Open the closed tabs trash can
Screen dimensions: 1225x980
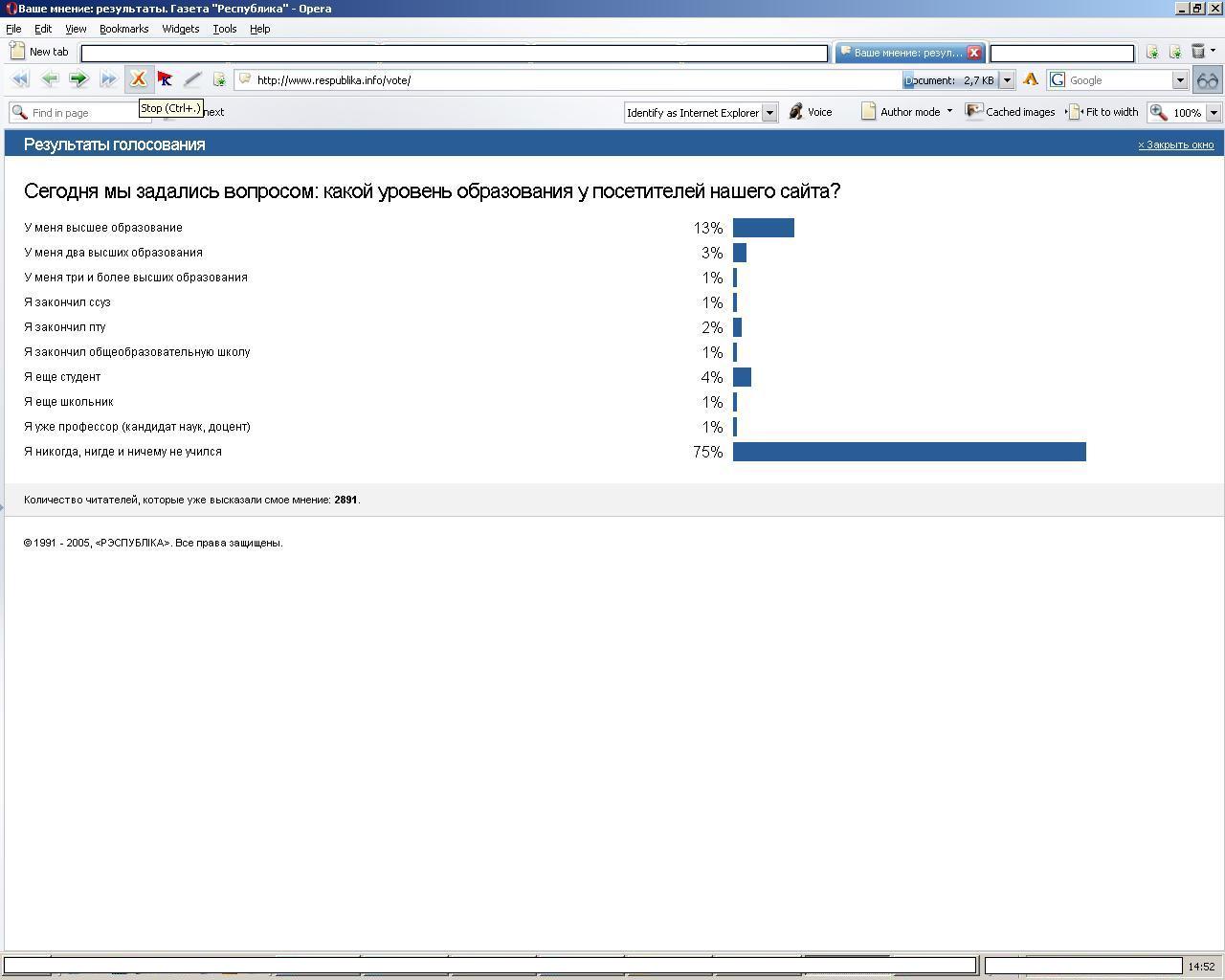(1198, 52)
